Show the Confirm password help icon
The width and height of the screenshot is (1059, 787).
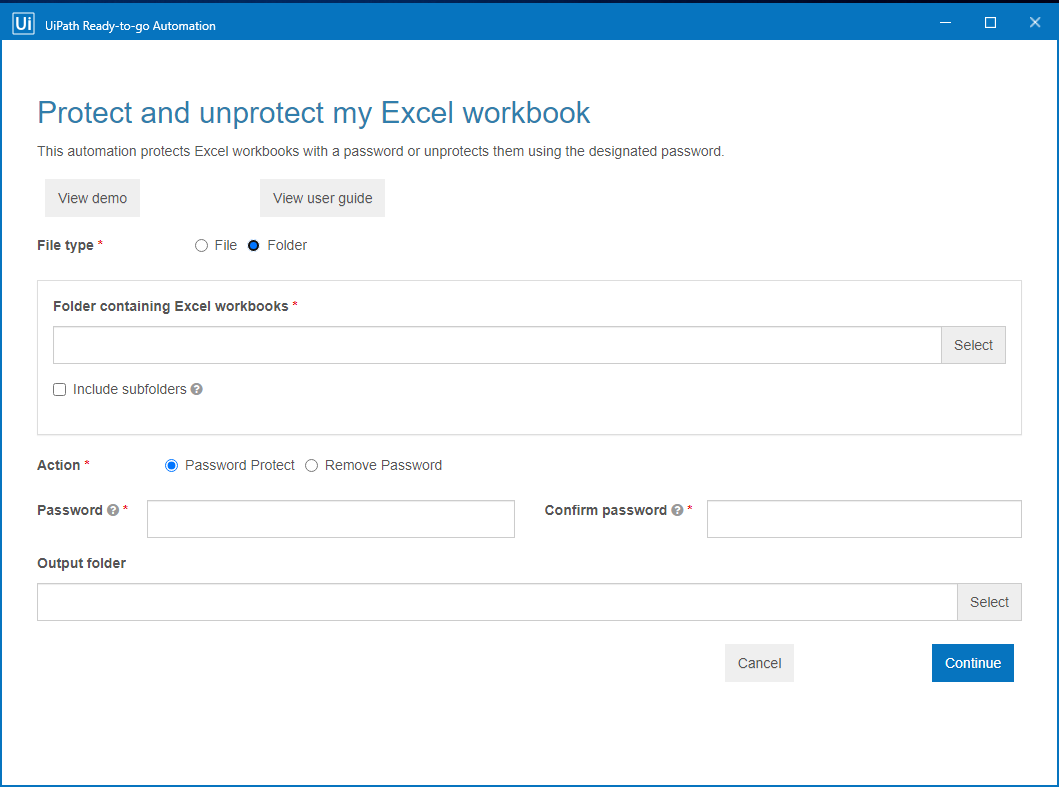point(677,510)
